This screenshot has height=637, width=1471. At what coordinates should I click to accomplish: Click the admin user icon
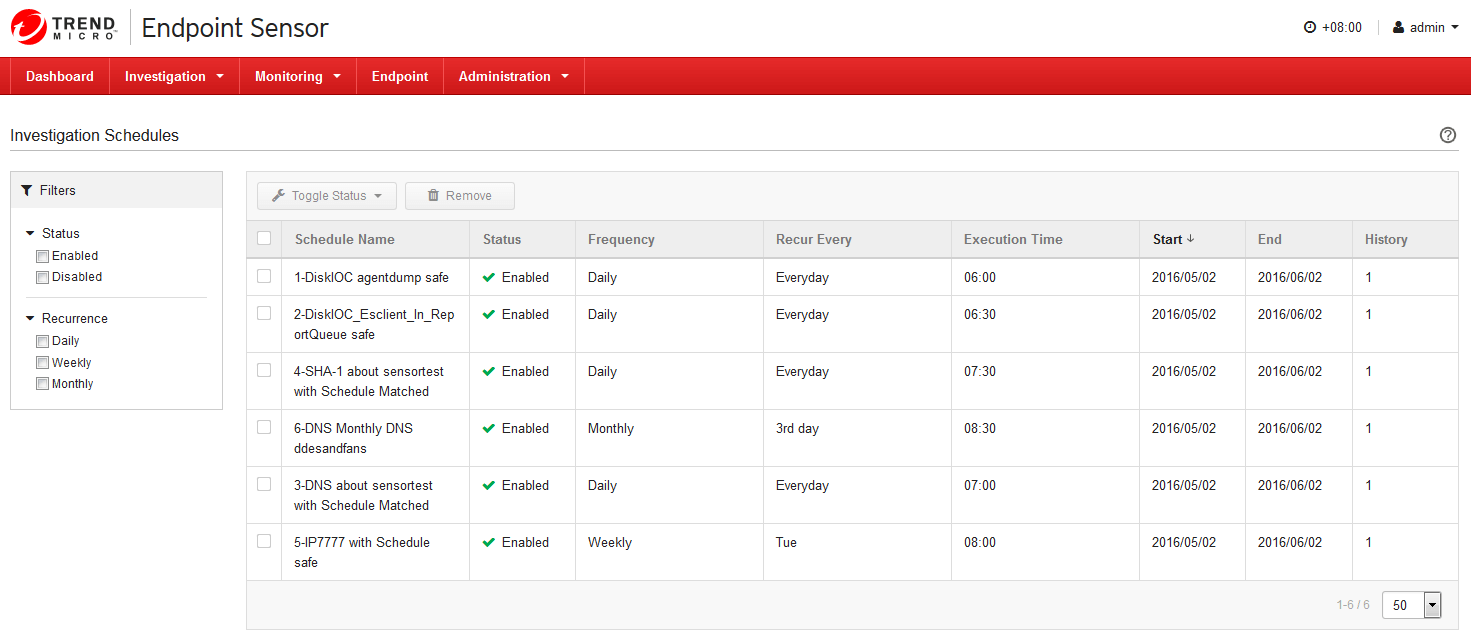coord(1398,28)
